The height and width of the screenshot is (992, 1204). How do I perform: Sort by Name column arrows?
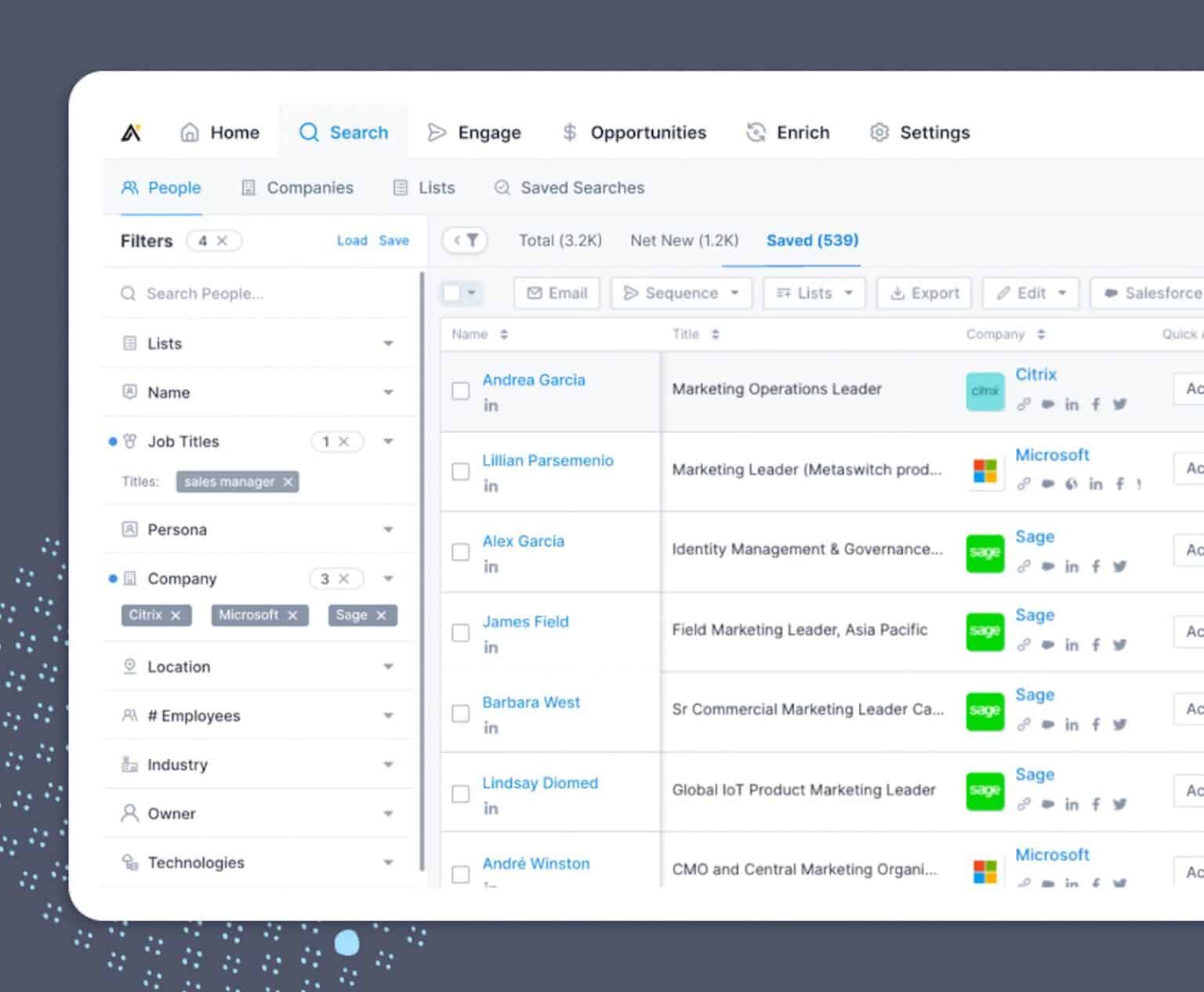(x=504, y=334)
